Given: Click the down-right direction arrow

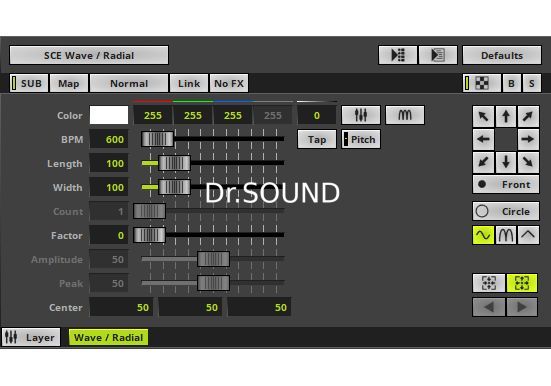Looking at the screenshot, I should 528,162.
